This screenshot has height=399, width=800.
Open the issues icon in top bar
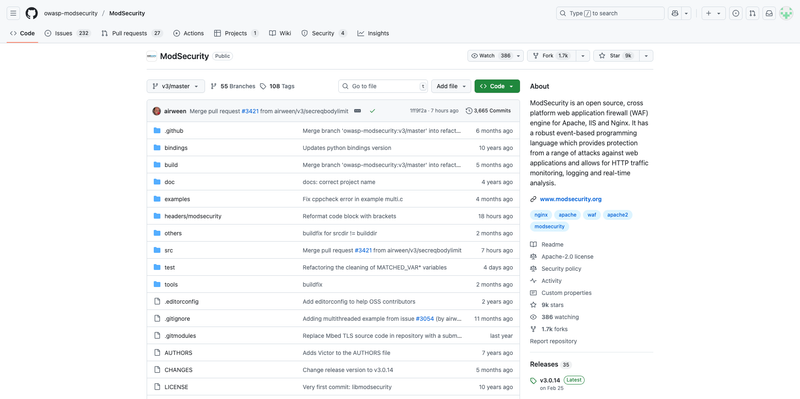click(736, 13)
